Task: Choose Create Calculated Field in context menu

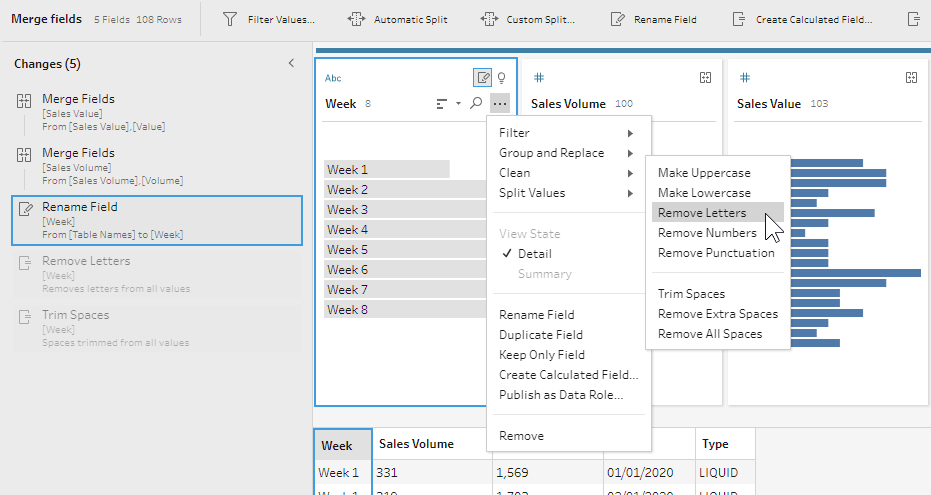Action: (x=569, y=375)
